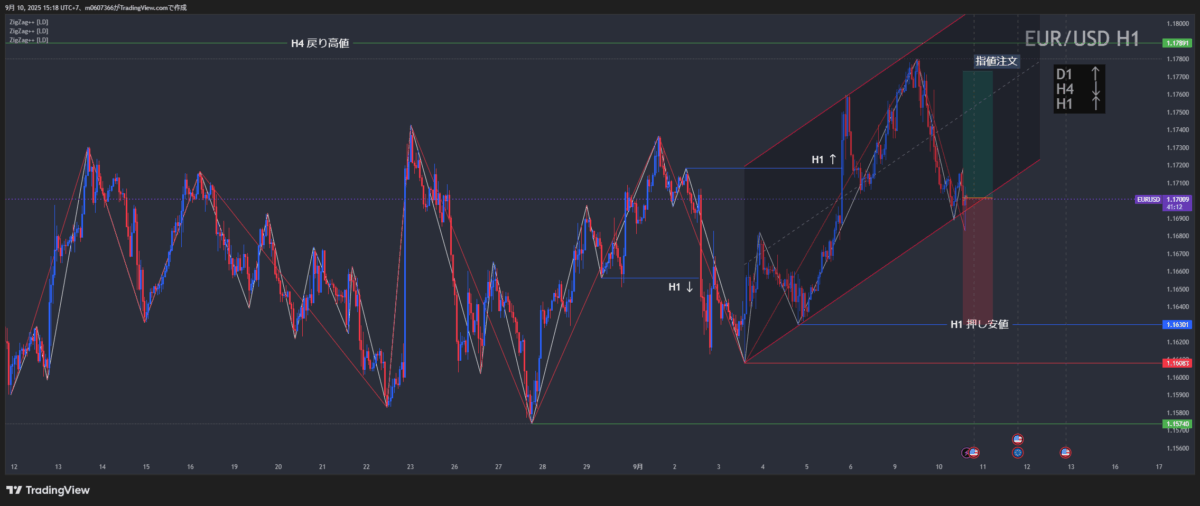Open US flag event beside the lightning icon

(975, 452)
